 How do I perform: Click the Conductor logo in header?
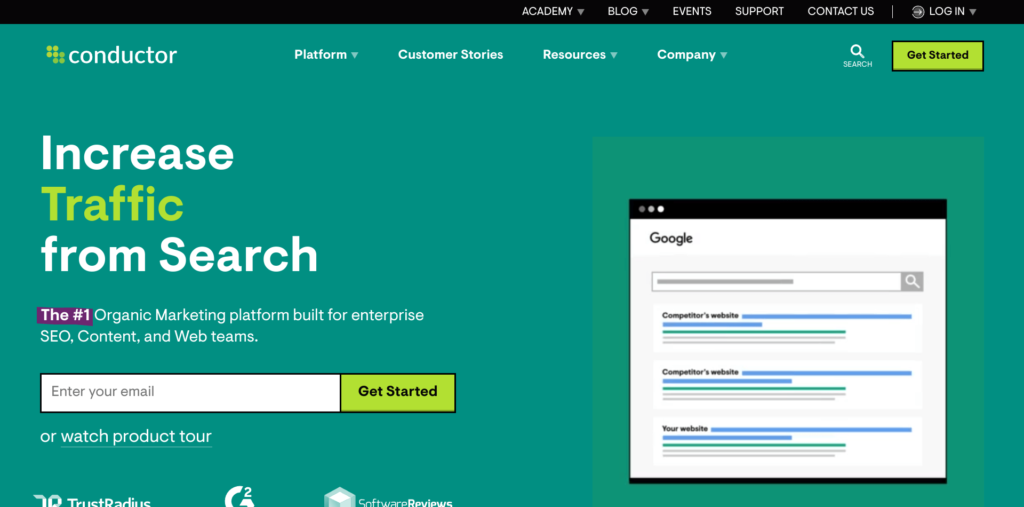pos(111,55)
